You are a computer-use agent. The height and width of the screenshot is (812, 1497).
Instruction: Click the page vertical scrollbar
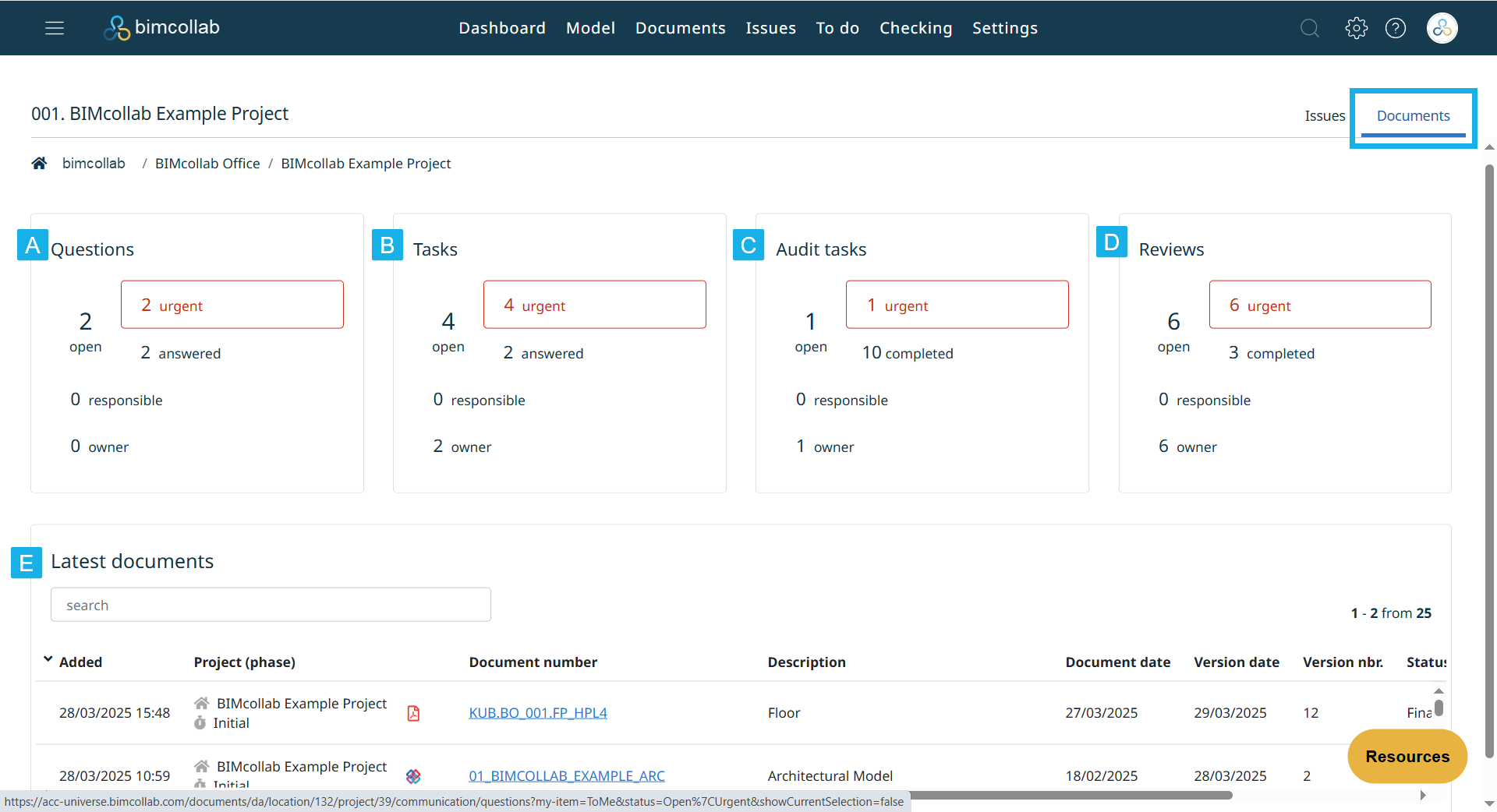click(x=1489, y=460)
